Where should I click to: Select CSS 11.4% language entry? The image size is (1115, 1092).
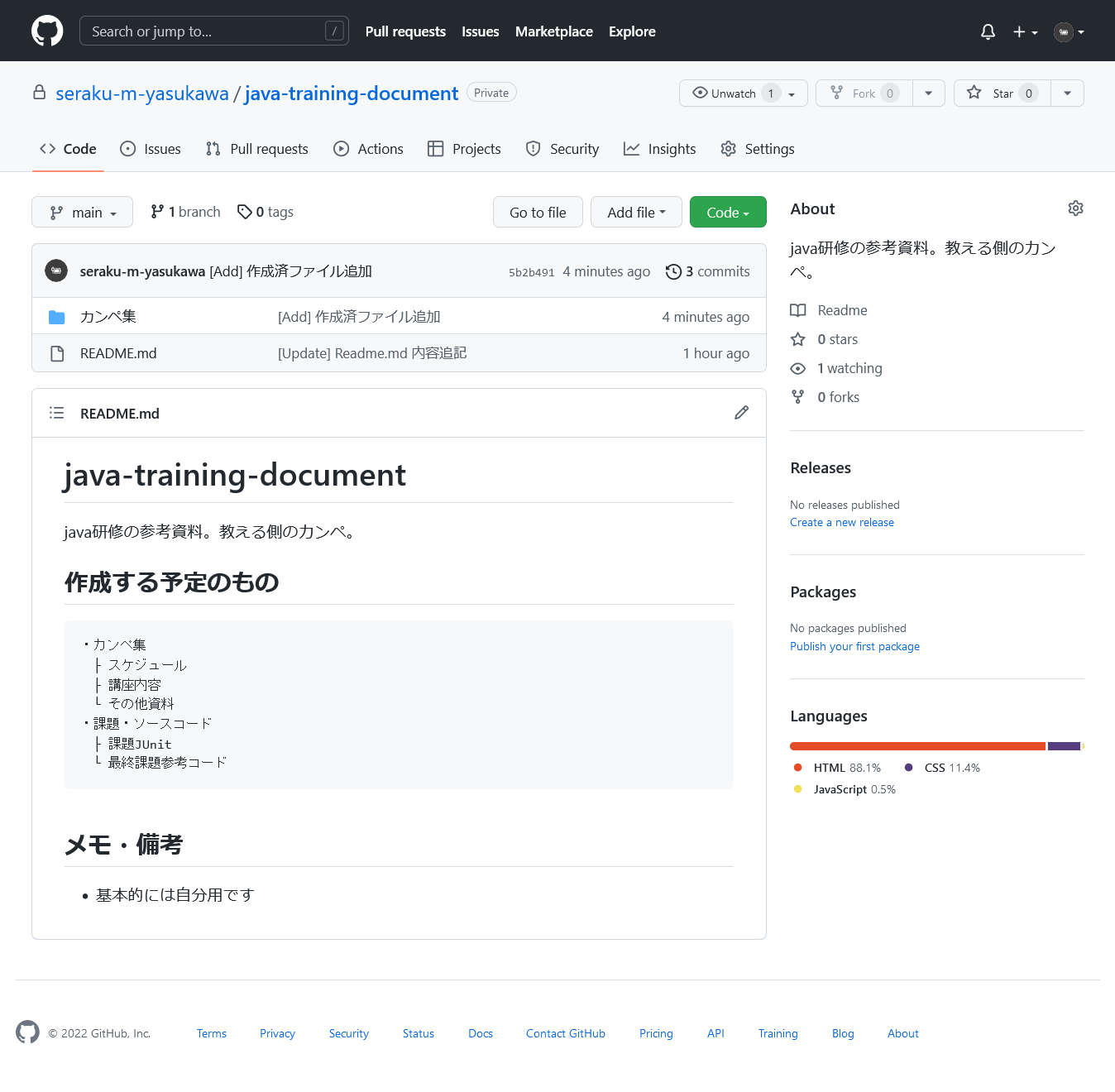[x=943, y=768]
